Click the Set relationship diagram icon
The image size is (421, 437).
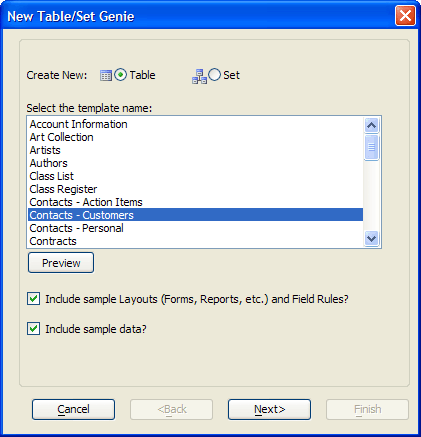coord(199,76)
